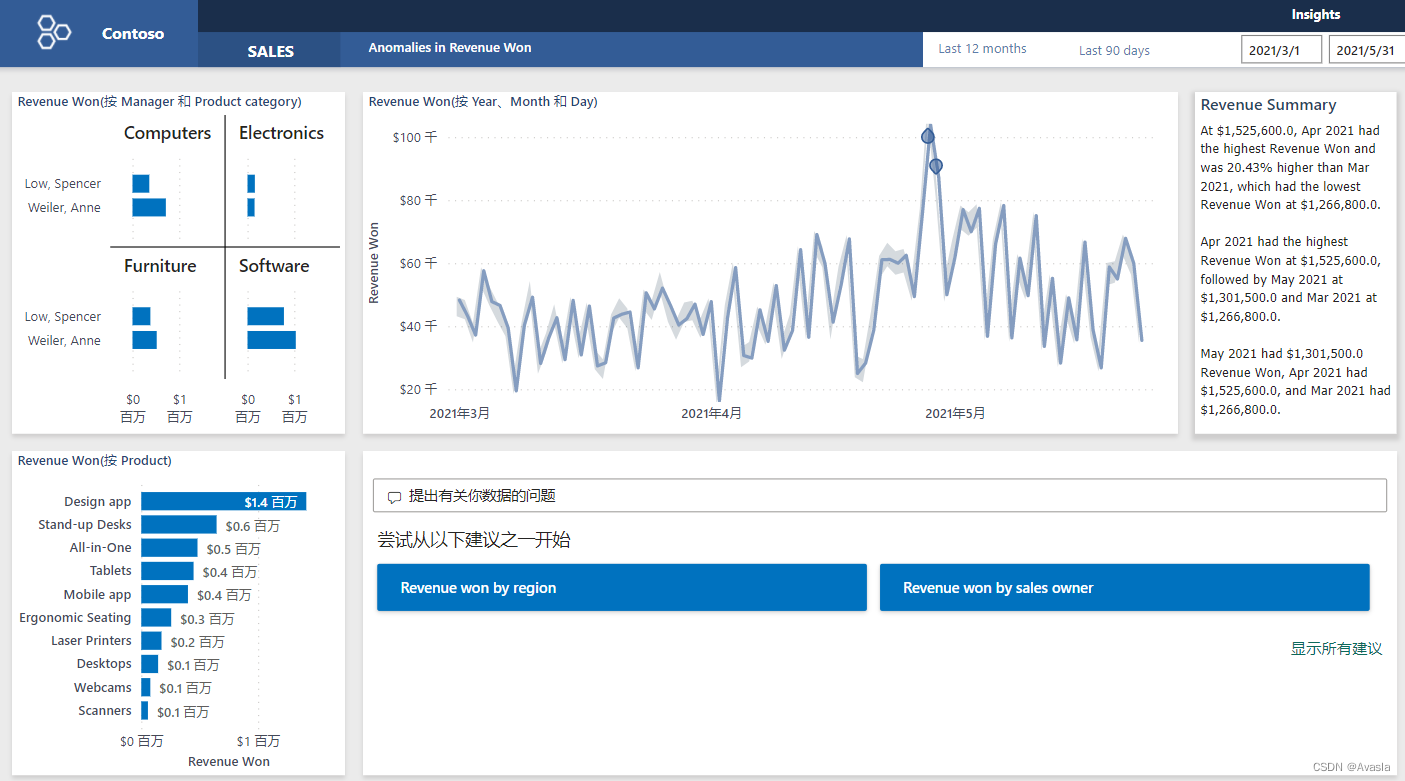Select the Last 90 days filter

pyautogui.click(x=1114, y=50)
